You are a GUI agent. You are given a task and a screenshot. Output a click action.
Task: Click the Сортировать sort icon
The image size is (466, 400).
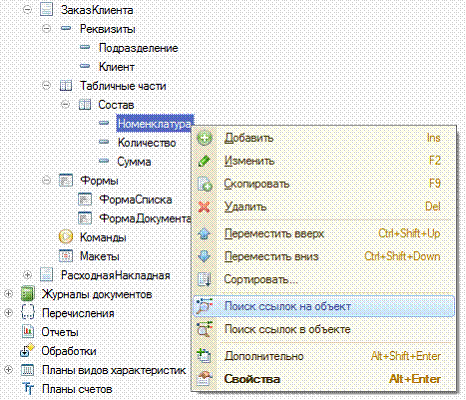(204, 279)
